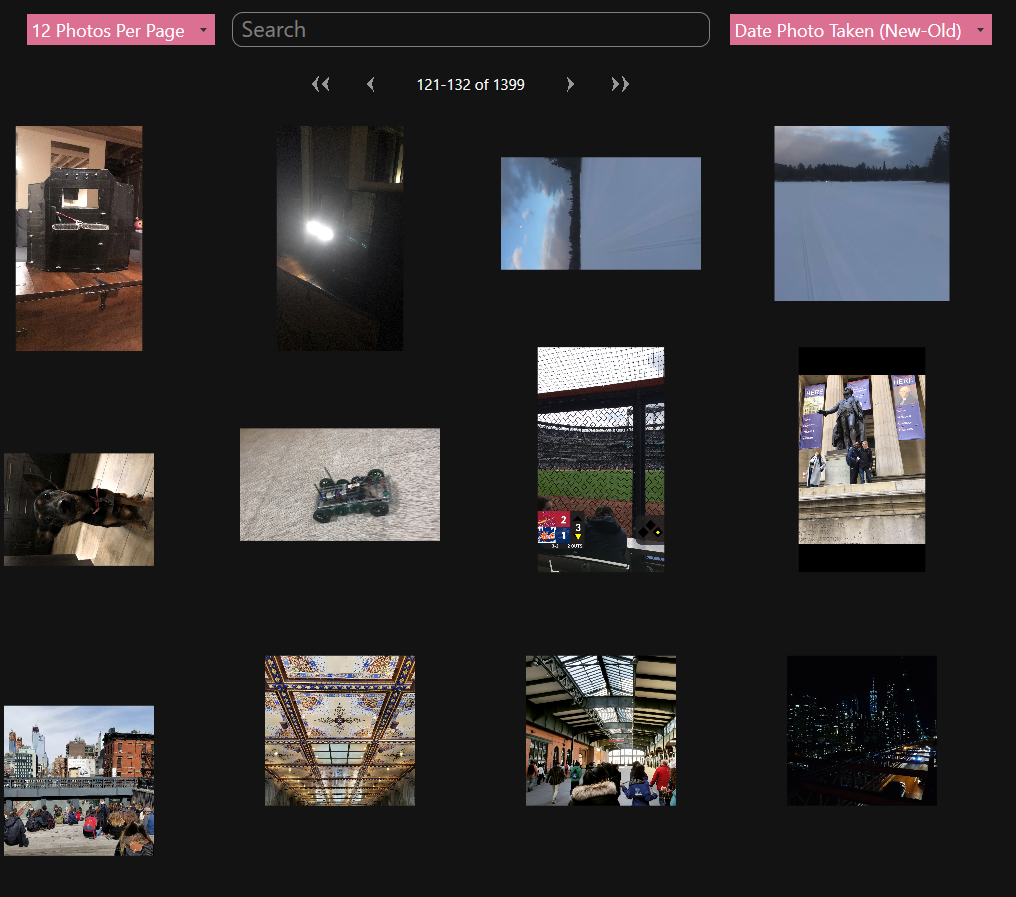Viewport: 1016px width, 897px height.
Task: Open the snowy field at dusk photo
Action: [861, 213]
